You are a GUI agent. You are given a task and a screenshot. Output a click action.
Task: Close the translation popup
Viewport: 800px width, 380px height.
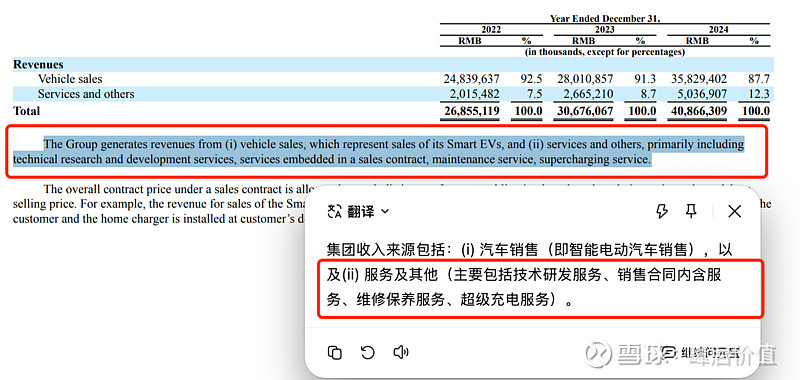pyautogui.click(x=734, y=211)
